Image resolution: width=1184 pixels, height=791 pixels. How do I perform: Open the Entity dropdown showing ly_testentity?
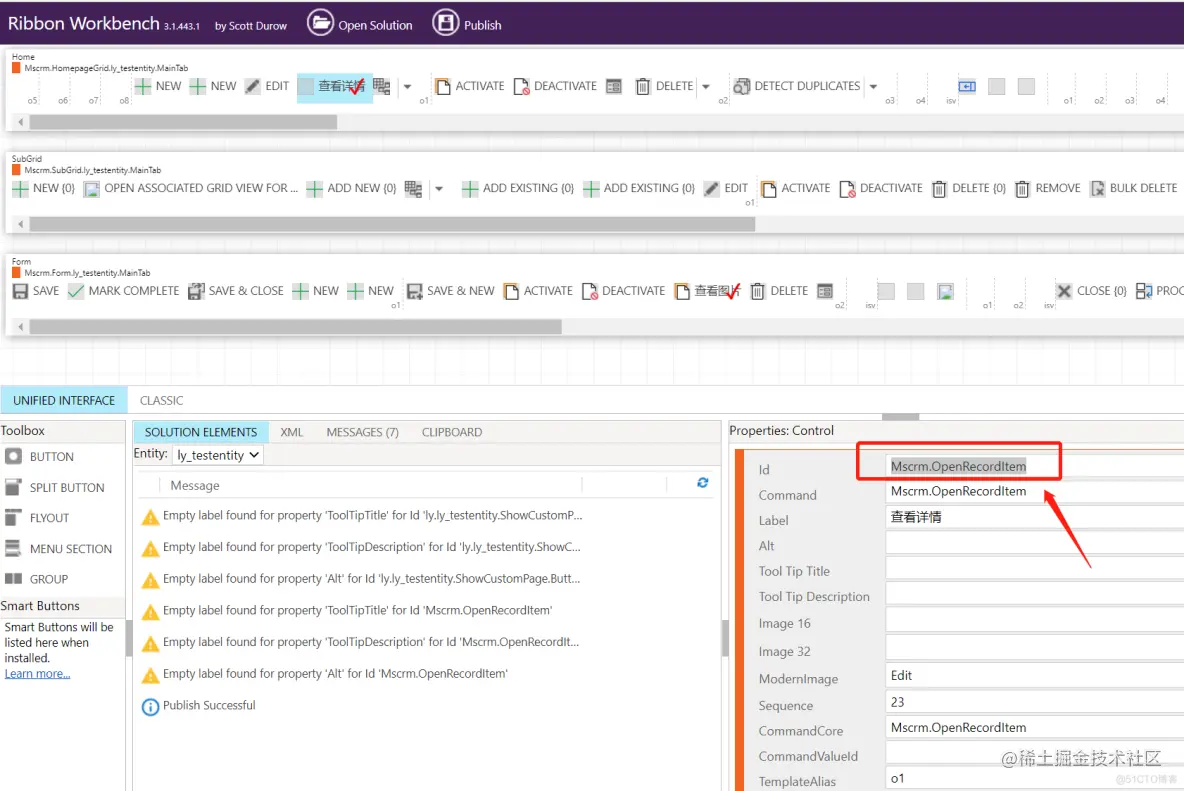coord(217,454)
